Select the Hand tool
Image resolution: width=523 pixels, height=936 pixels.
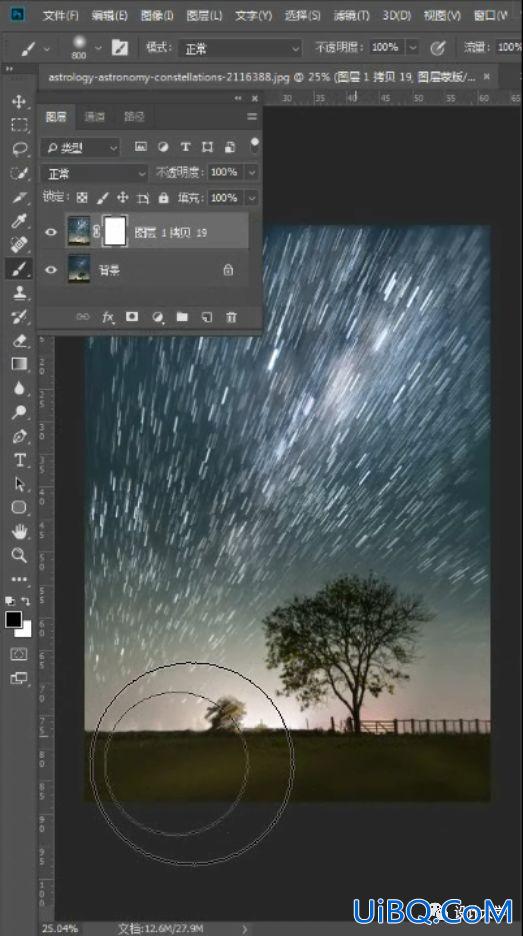pos(19,531)
